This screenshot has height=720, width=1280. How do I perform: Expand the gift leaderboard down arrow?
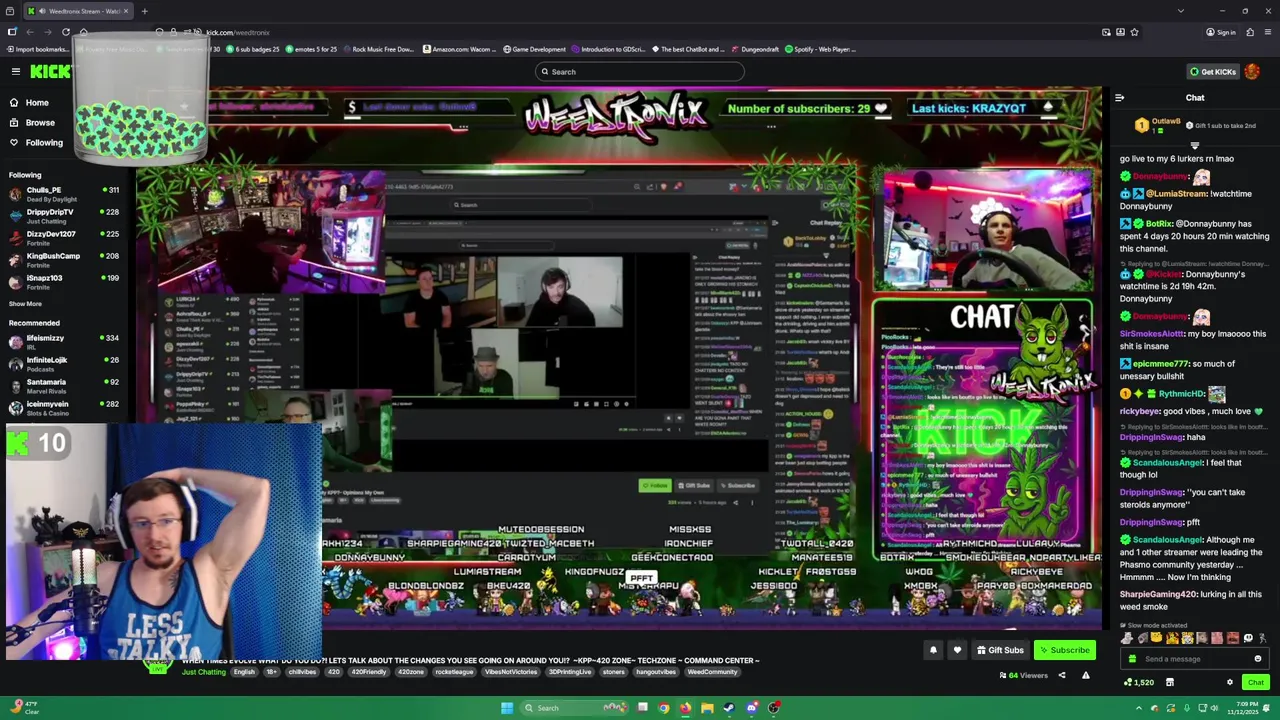(x=1194, y=146)
